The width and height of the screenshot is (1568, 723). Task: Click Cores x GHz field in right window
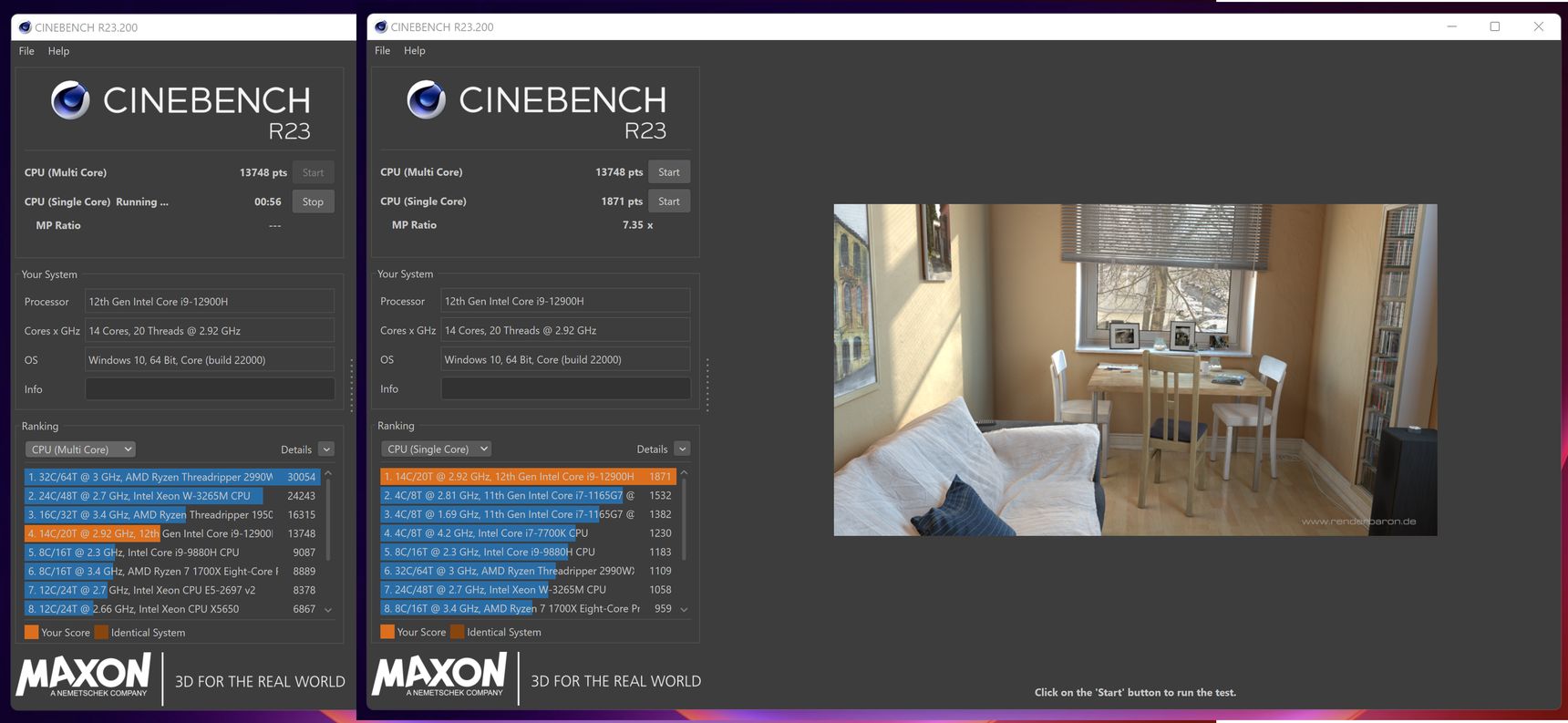click(x=565, y=330)
